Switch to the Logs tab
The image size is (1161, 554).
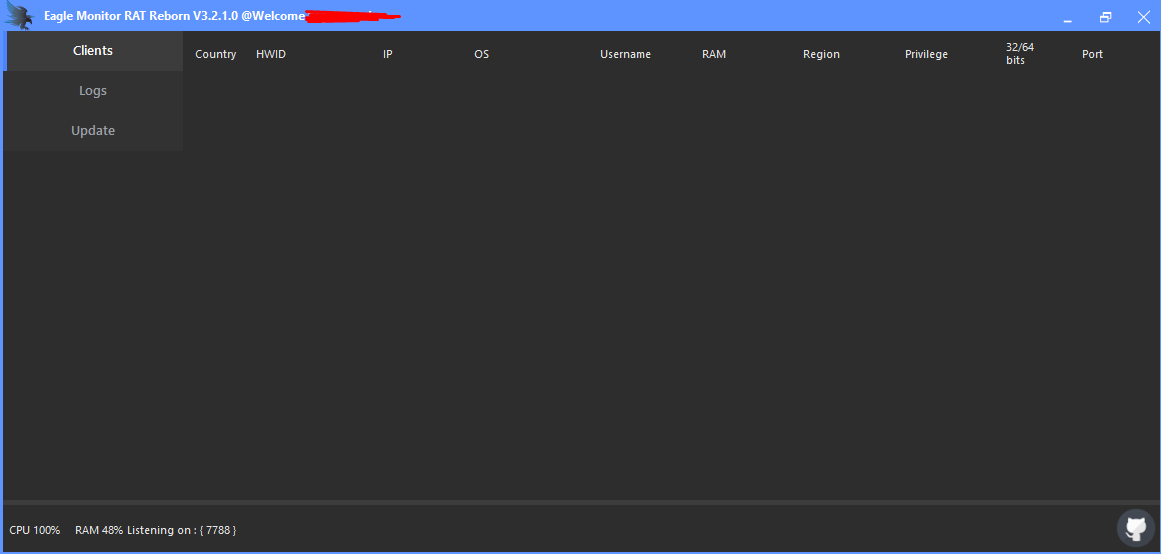(x=93, y=91)
